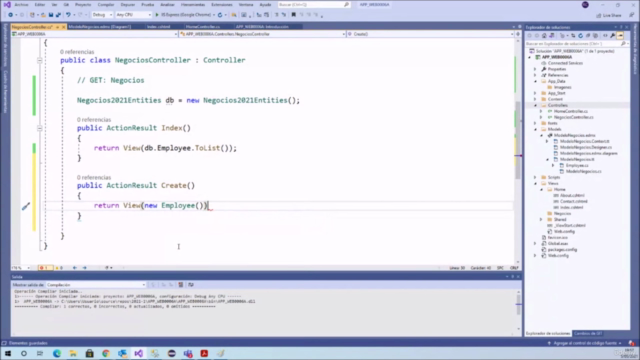The height and width of the screenshot is (360, 640).
Task: Collapse the Controllers folder
Action: pyautogui.click(x=535, y=105)
